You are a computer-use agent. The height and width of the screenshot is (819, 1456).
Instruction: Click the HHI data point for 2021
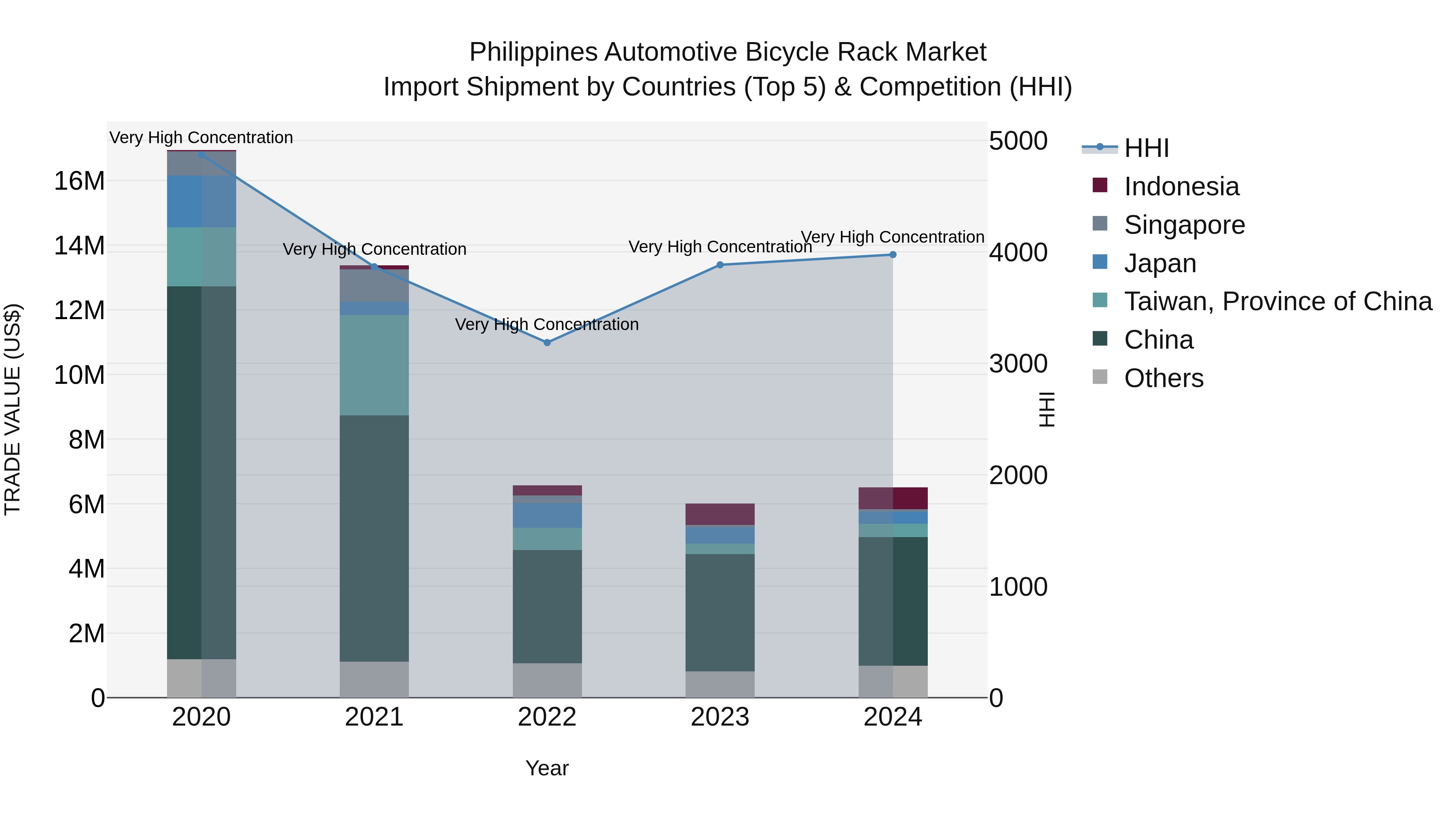point(374,267)
